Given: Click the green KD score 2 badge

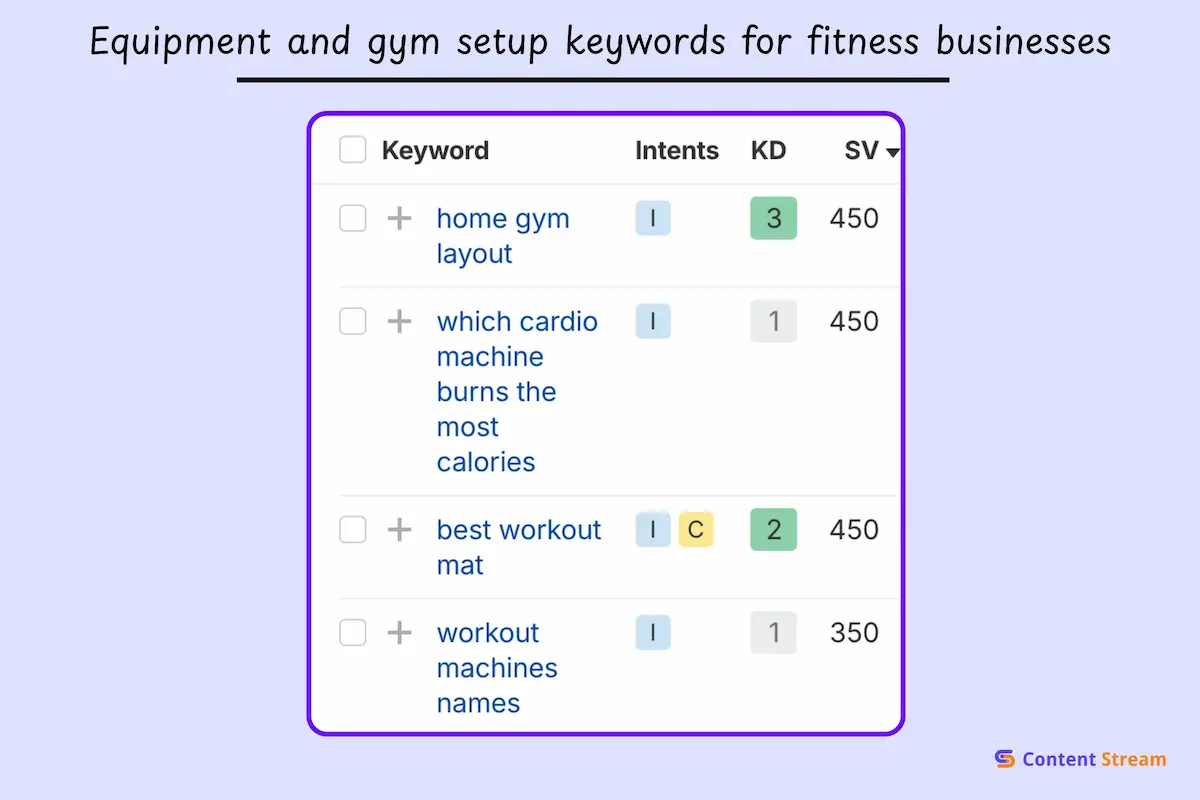Looking at the screenshot, I should [773, 529].
